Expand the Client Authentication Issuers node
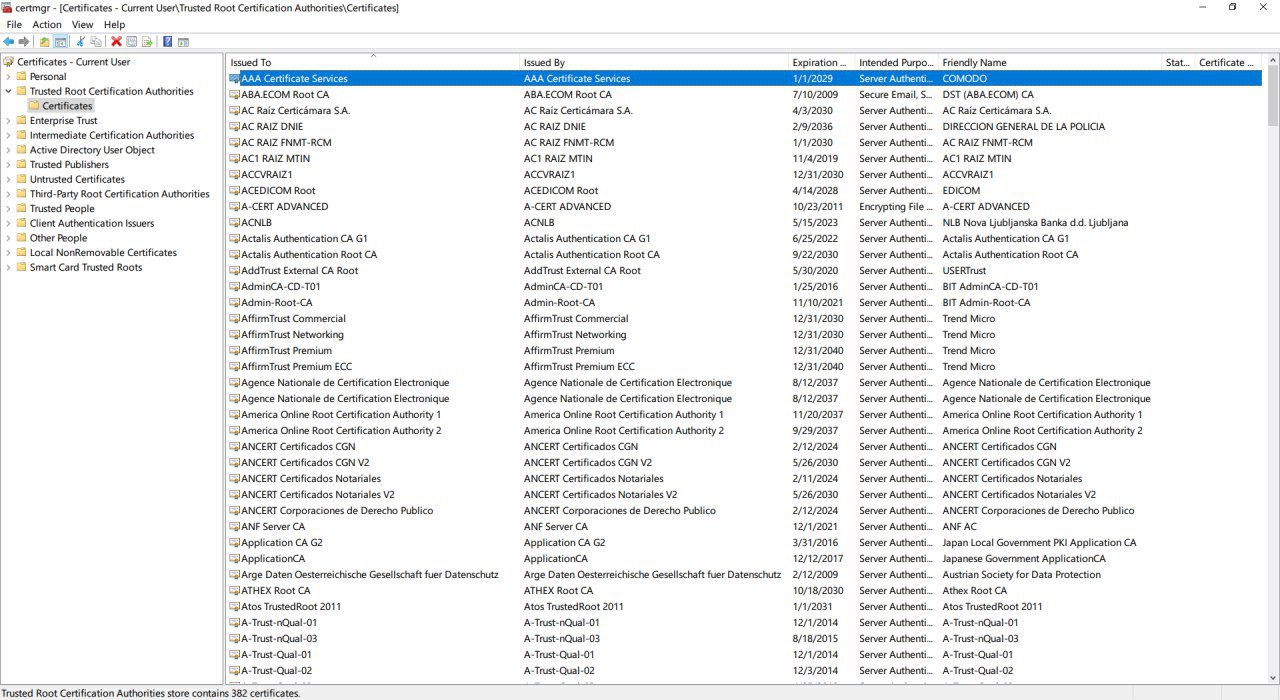 coord(9,223)
